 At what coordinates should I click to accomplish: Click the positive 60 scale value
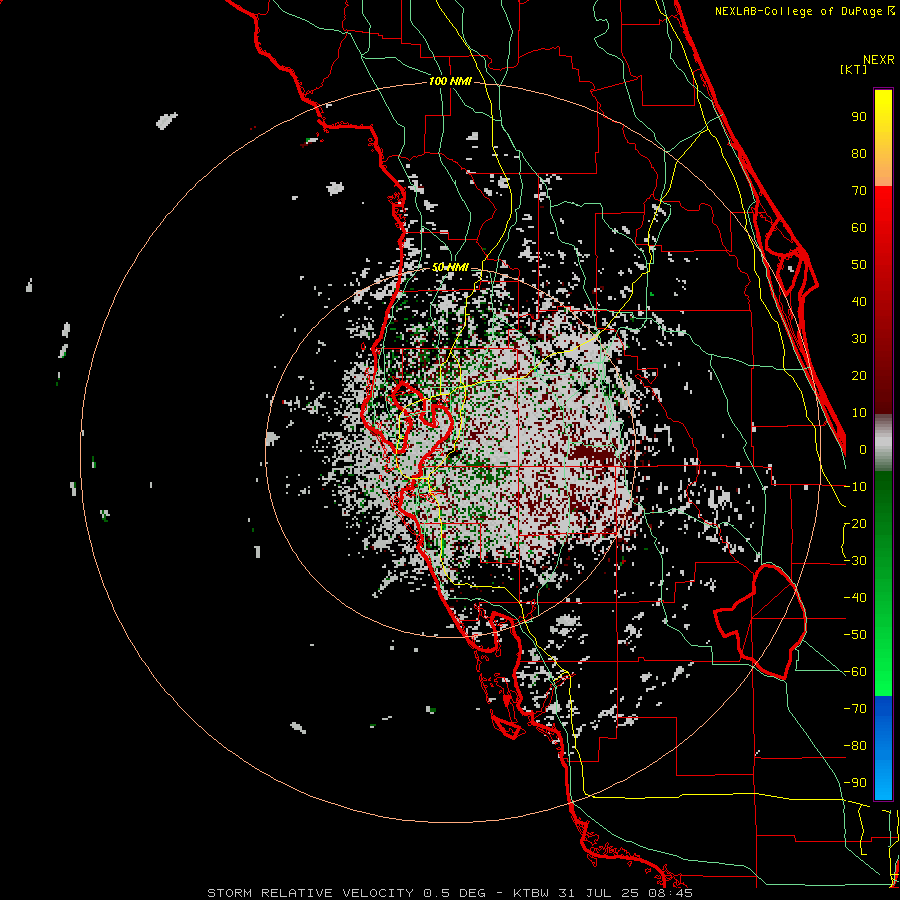(859, 228)
